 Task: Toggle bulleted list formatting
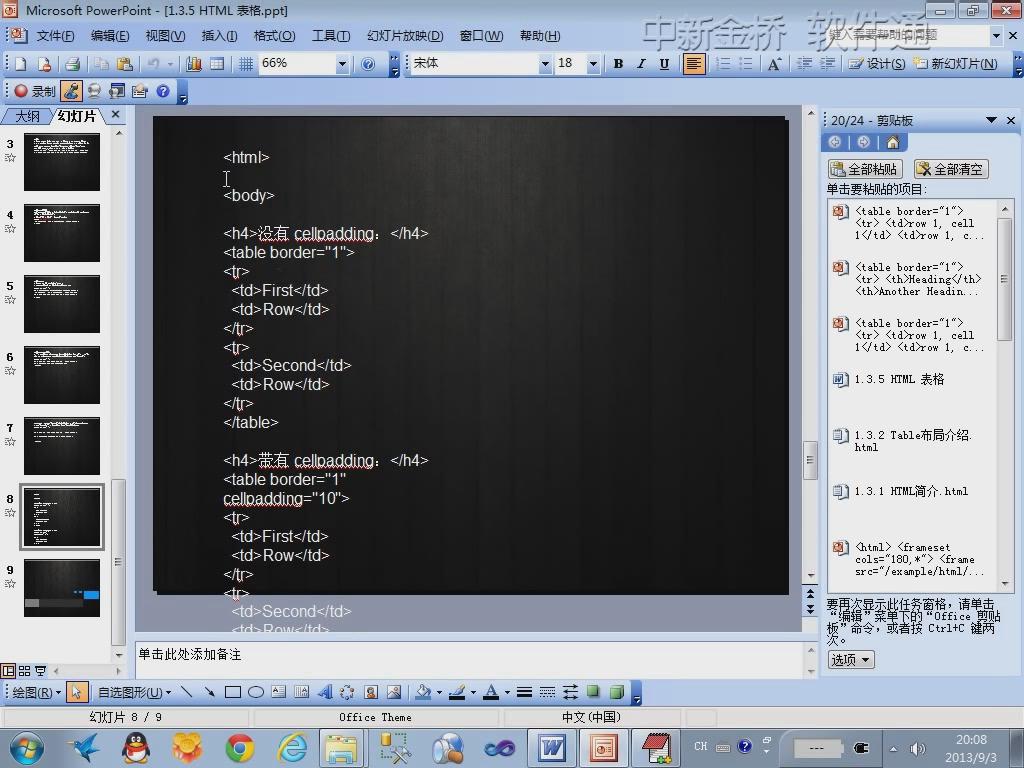pyautogui.click(x=745, y=64)
